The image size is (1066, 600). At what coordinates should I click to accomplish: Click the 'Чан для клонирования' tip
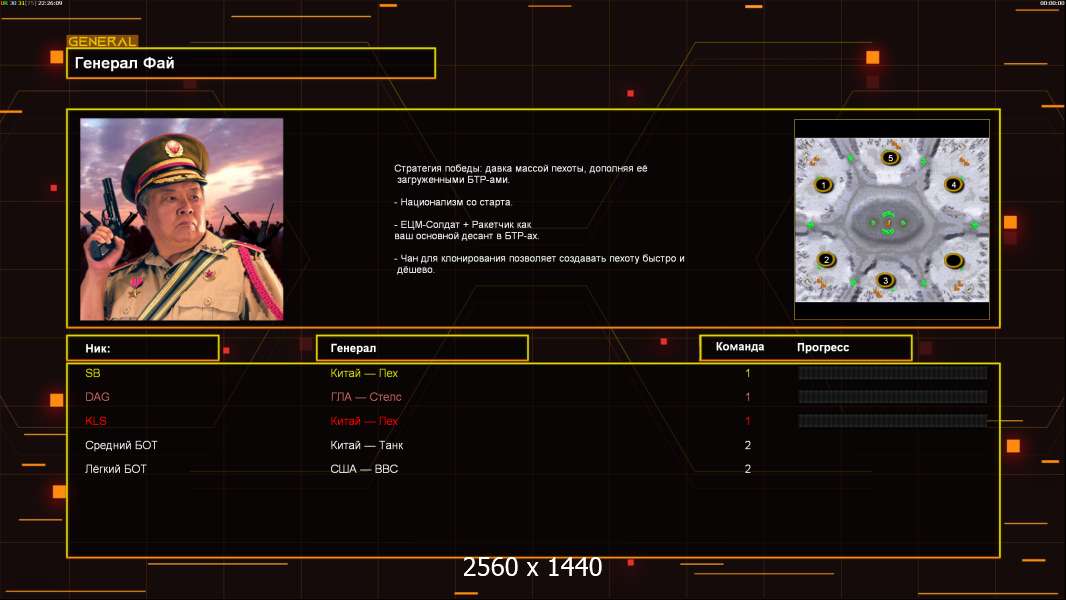tap(539, 264)
